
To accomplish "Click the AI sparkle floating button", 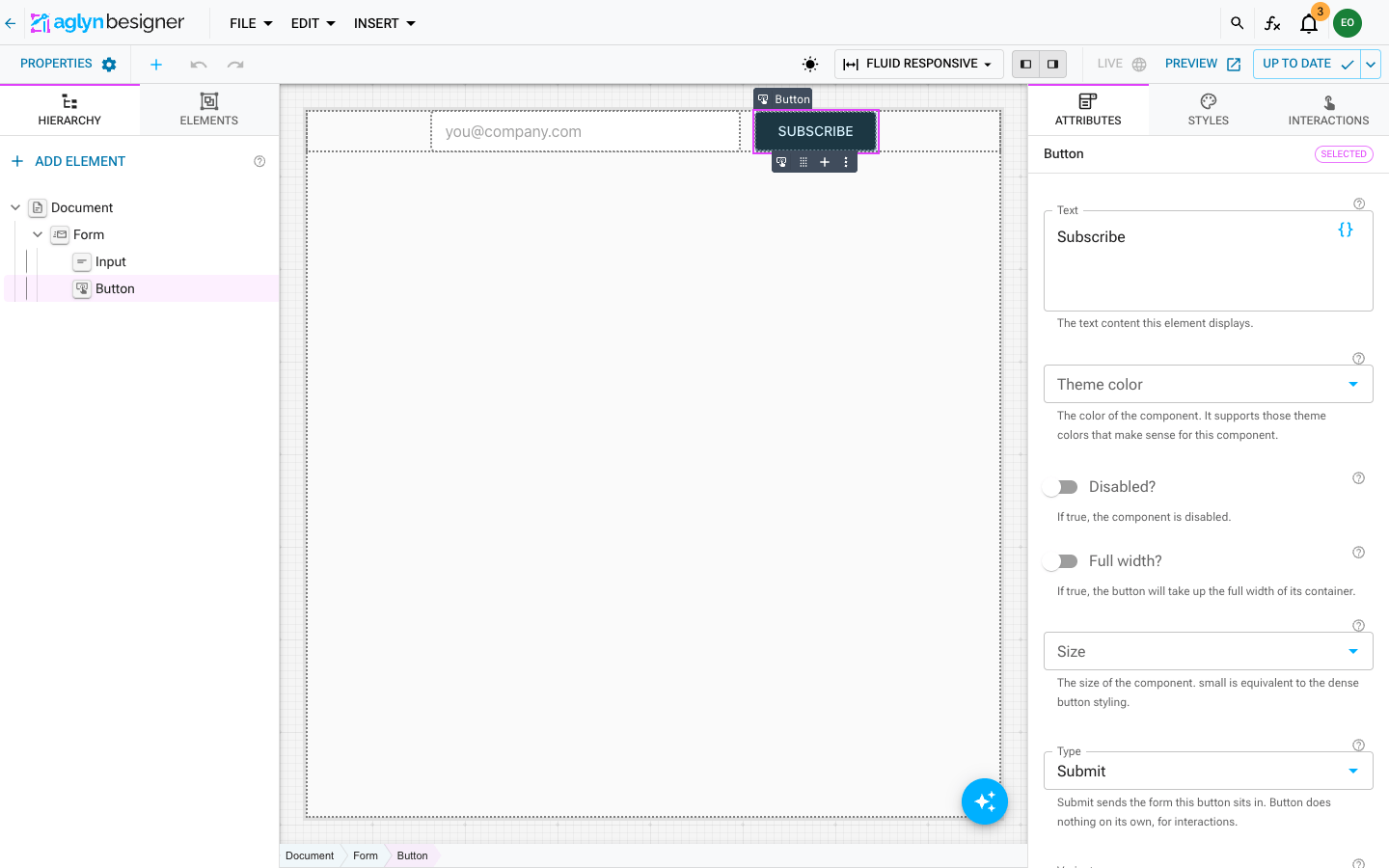I will point(985,801).
